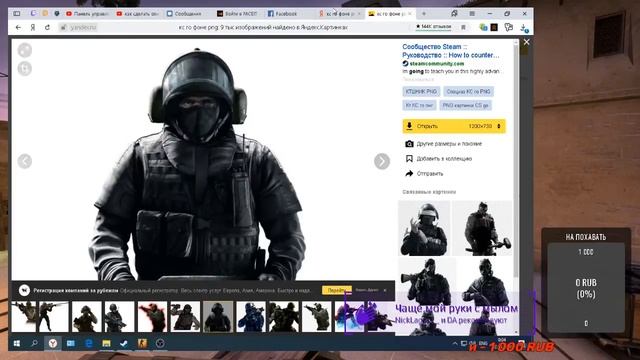Open the browser hamburger menu
Viewport: 640px width, 360px height.
coord(472,13)
